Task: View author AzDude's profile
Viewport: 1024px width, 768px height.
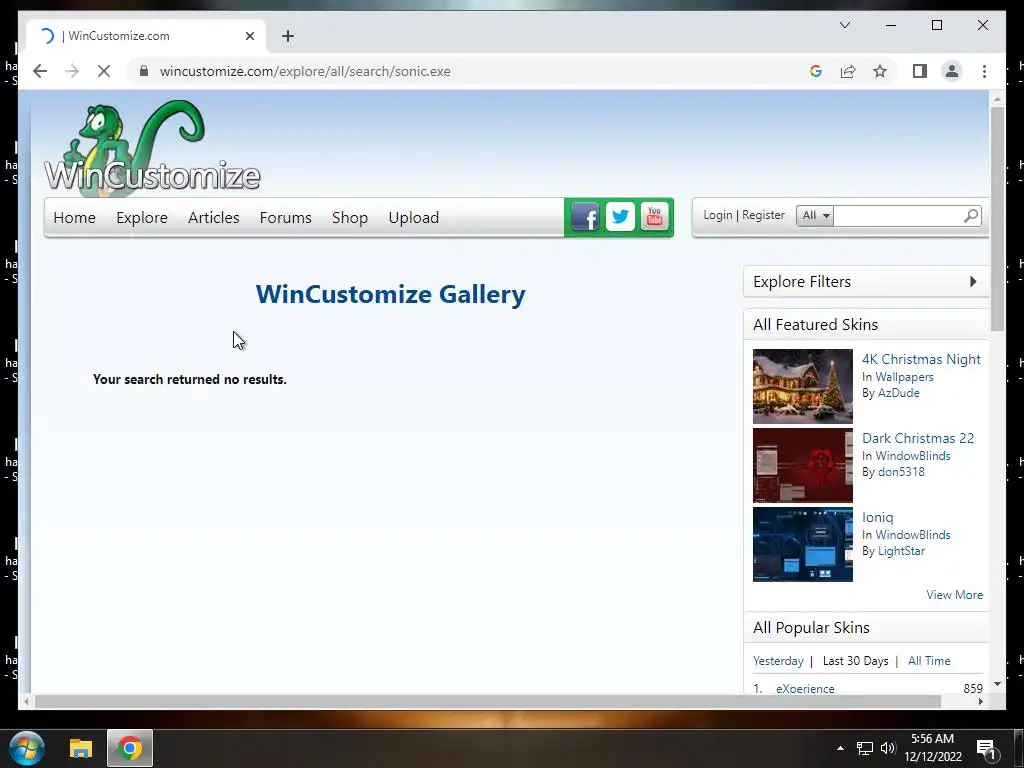Action: tap(899, 392)
